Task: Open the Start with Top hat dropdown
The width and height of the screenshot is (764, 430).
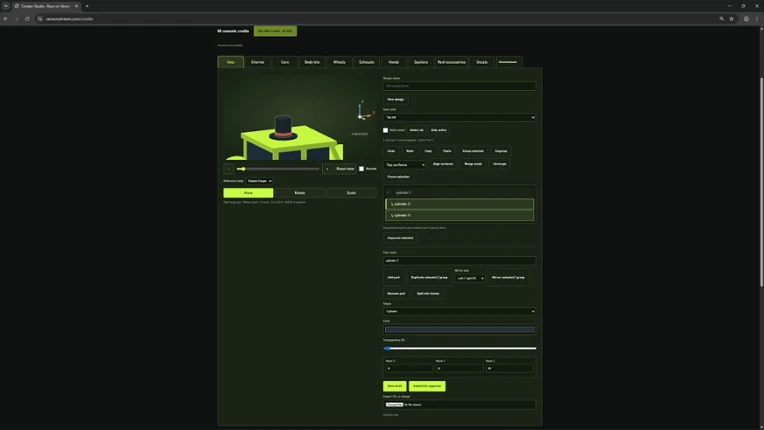Action: click(459, 117)
